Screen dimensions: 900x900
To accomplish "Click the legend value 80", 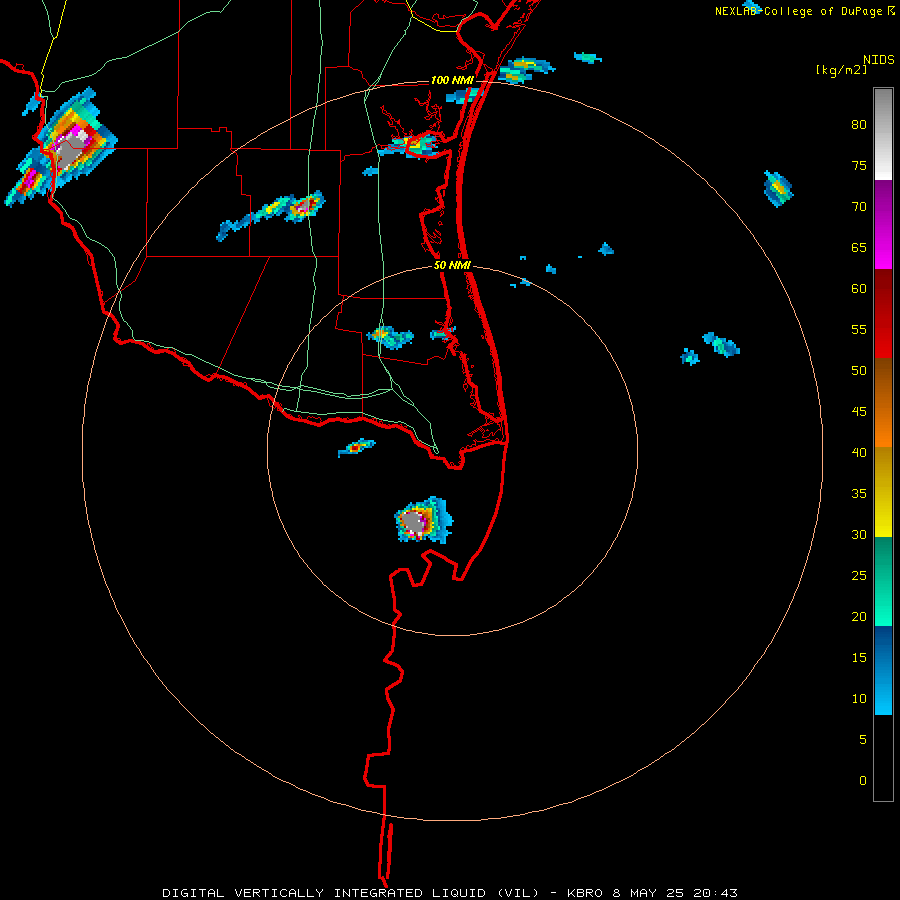I will [859, 125].
